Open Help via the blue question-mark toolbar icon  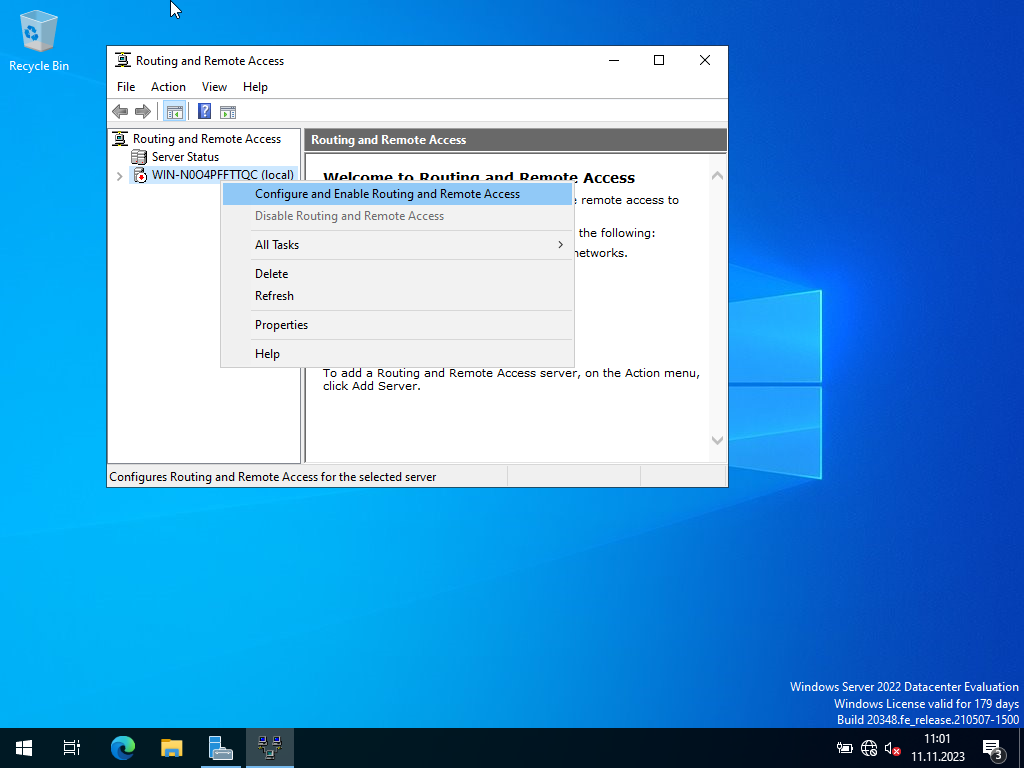[204, 112]
